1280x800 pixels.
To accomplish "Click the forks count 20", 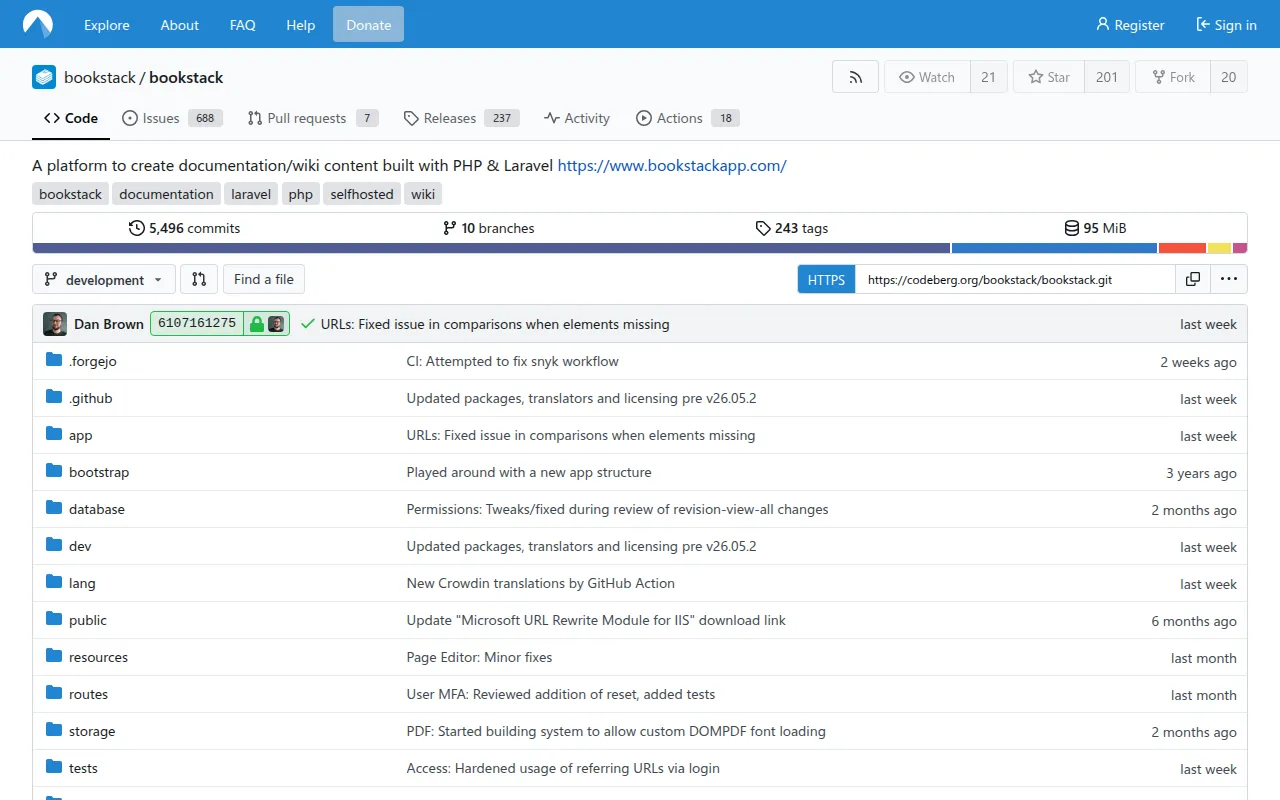I will pos(1229,77).
